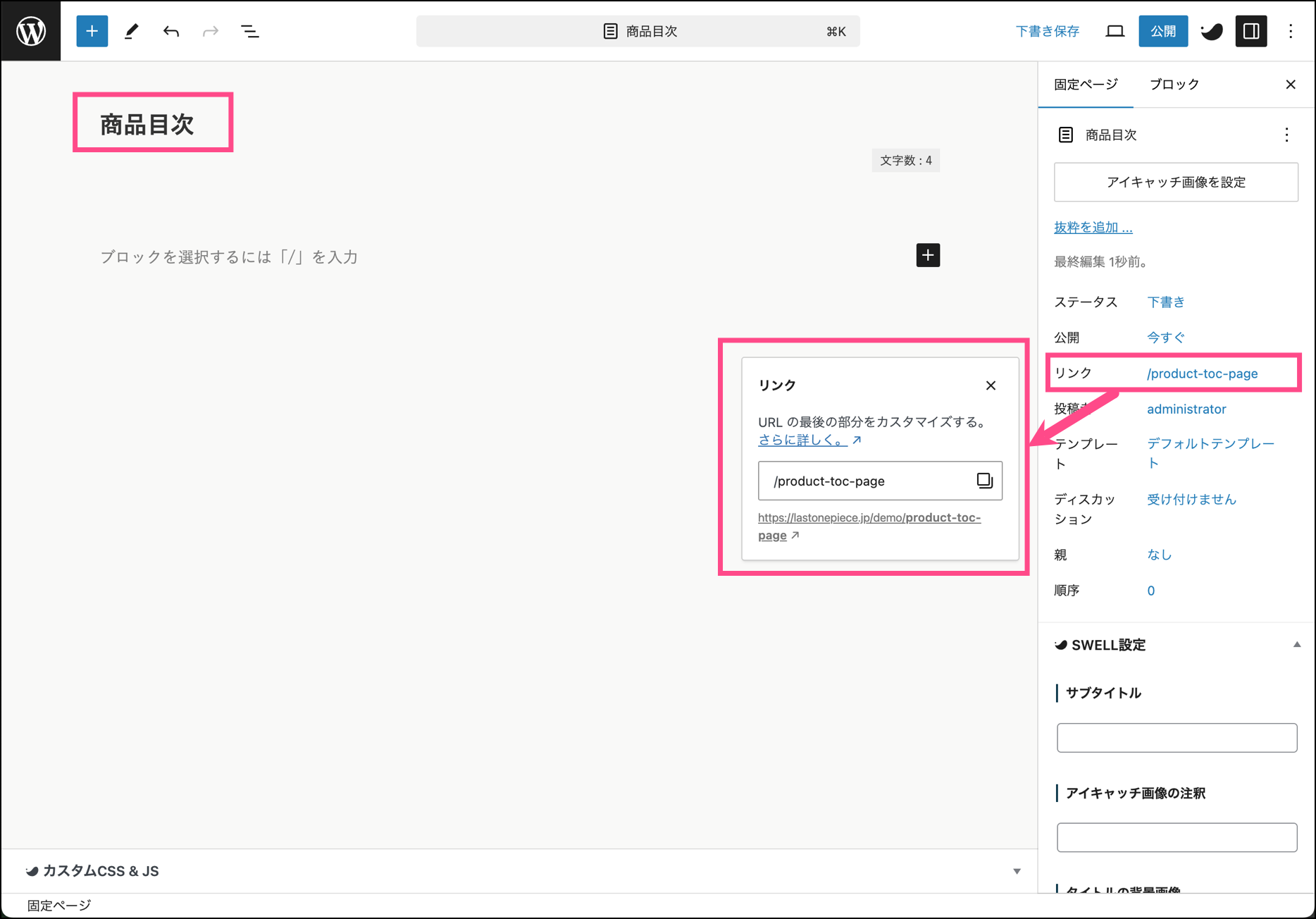The width and height of the screenshot is (1316, 919).
Task: Open the document overview list icon
Action: (250, 31)
